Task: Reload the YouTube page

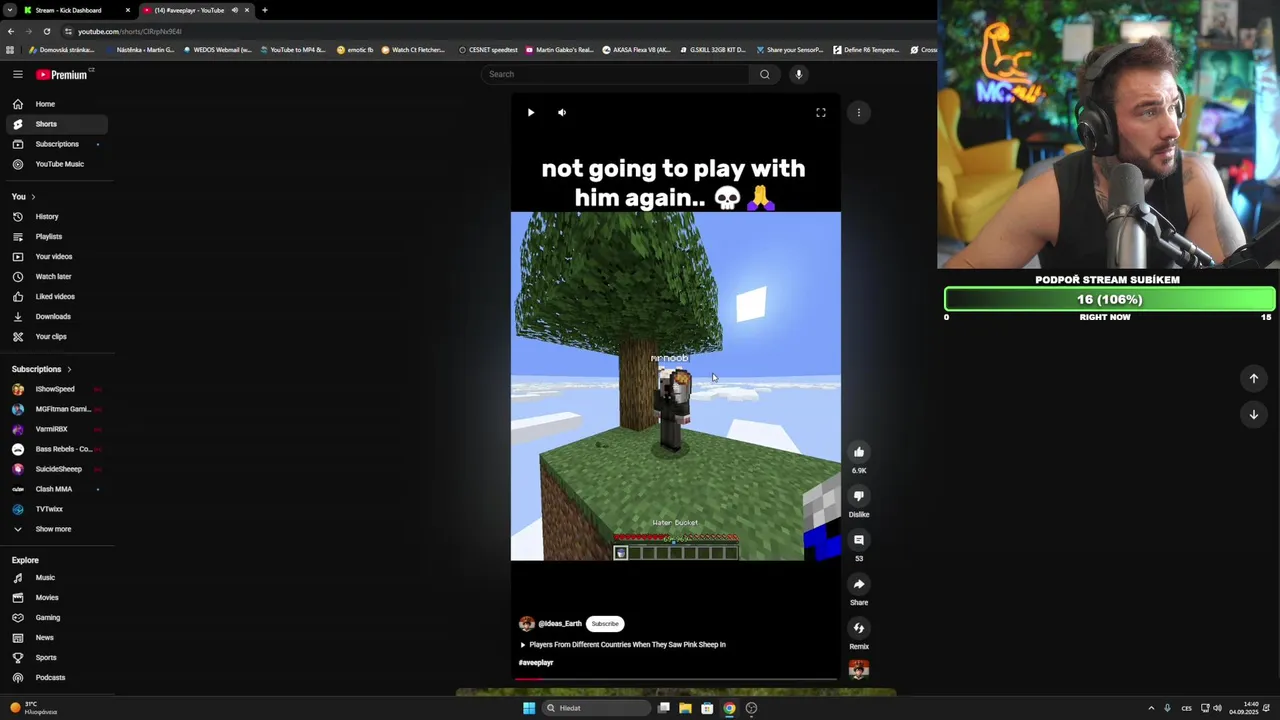Action: 46,31
